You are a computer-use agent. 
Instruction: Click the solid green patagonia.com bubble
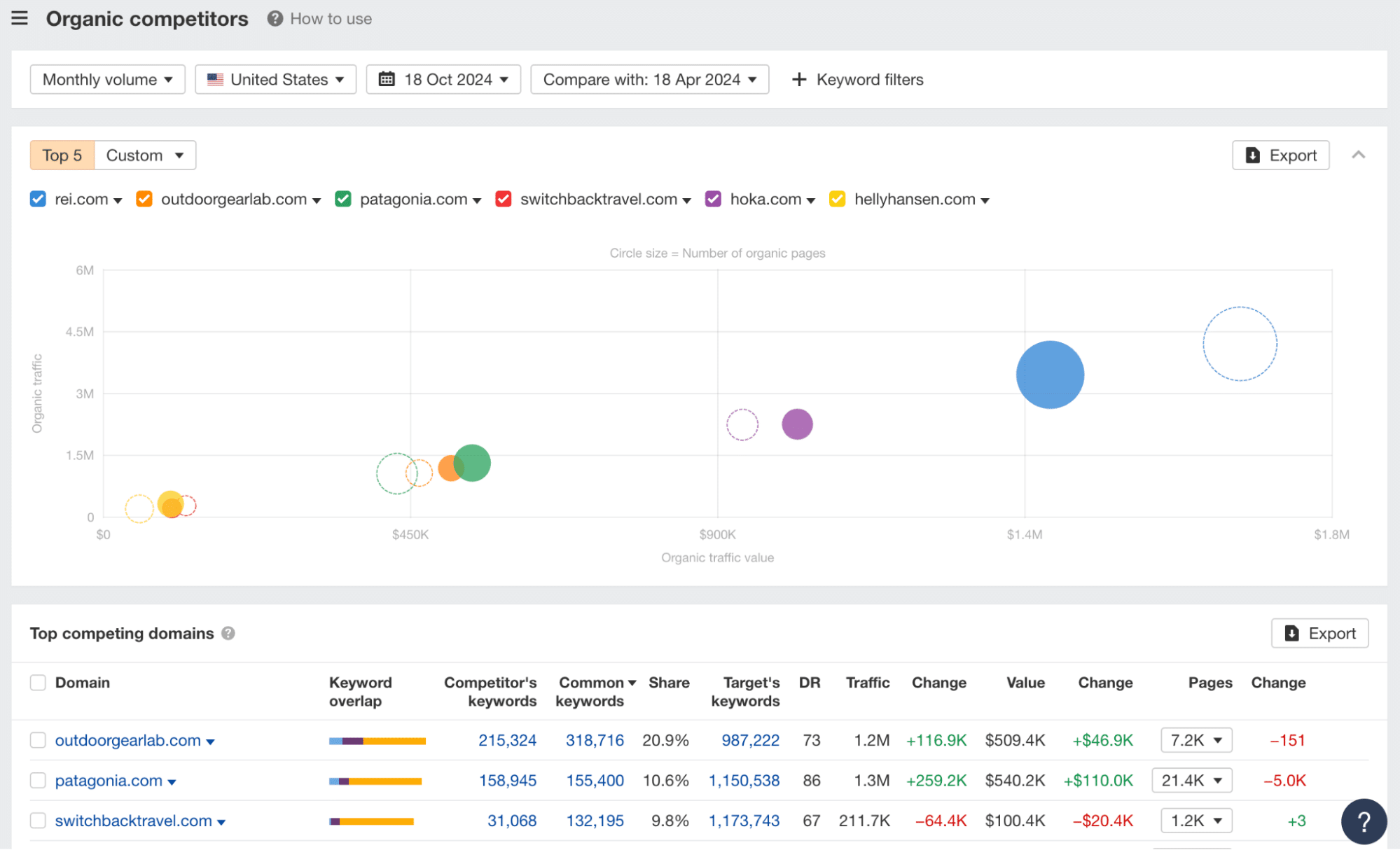[473, 464]
